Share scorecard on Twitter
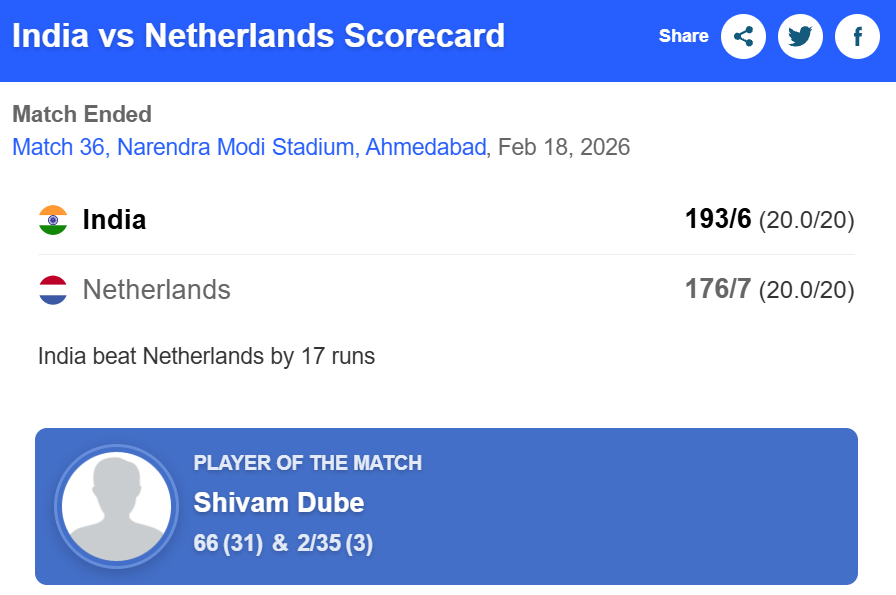The height and width of the screenshot is (595, 896). (800, 37)
